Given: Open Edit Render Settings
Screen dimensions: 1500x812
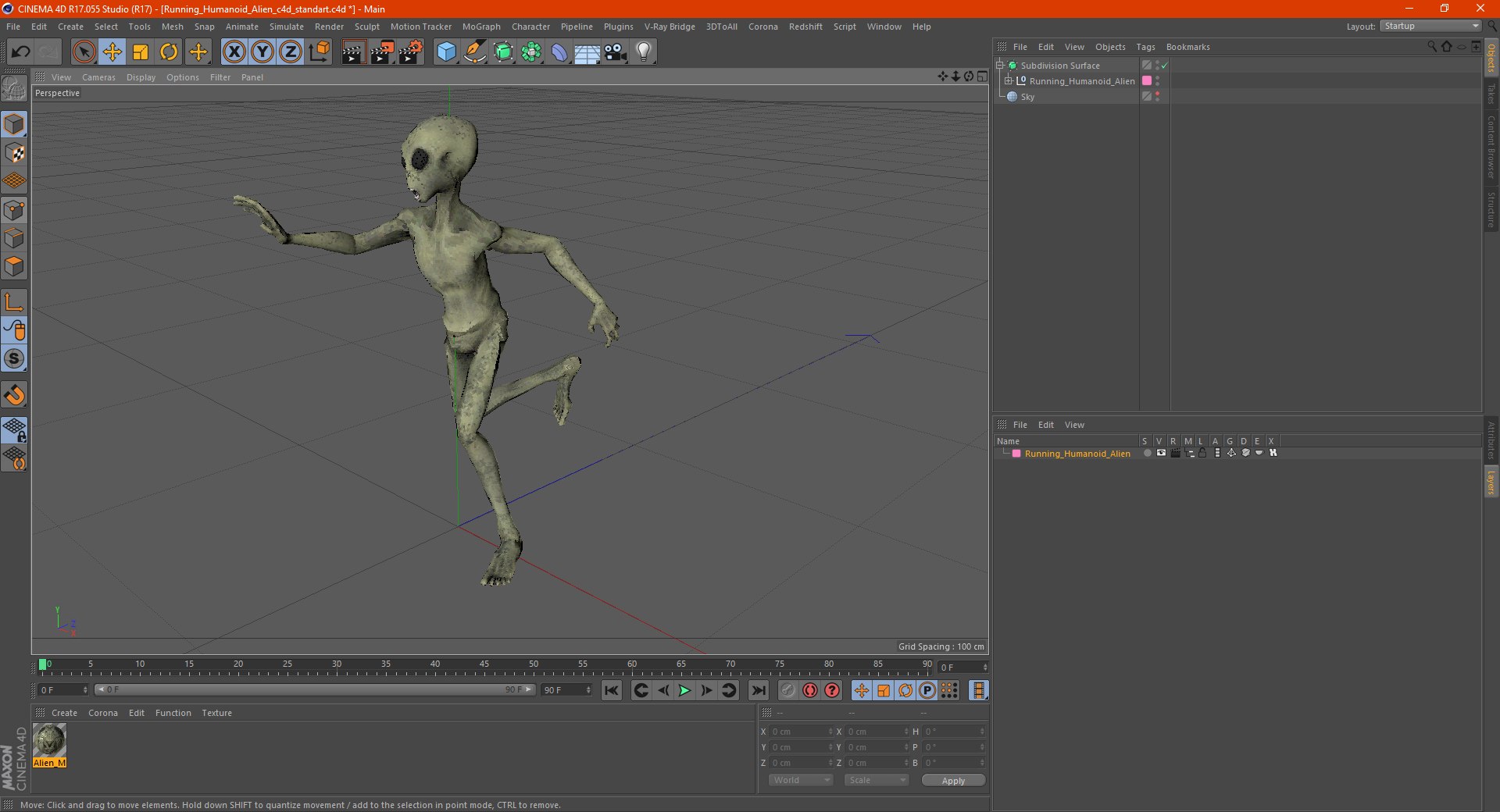Looking at the screenshot, I should click(x=411, y=52).
